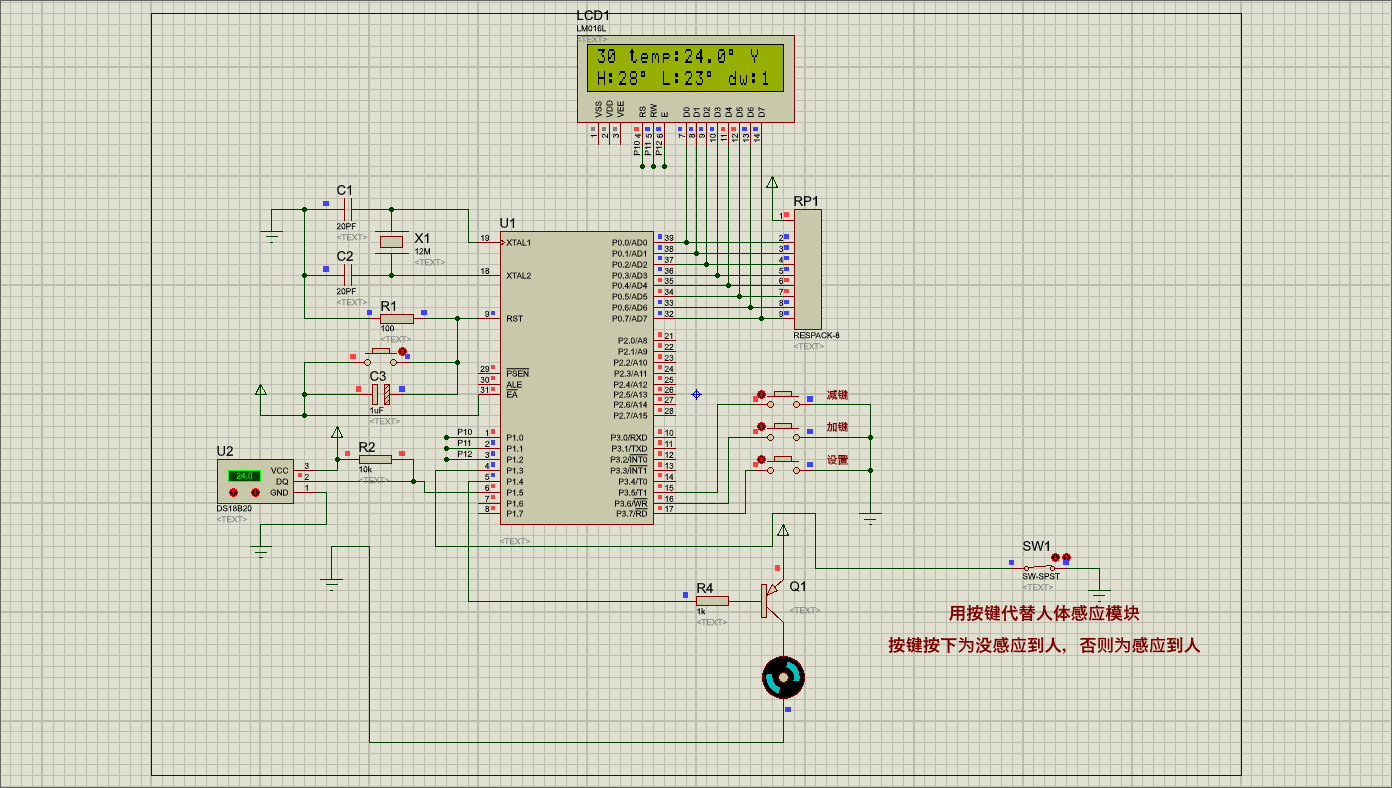Click the P3.5/T1 pin name on U1
The image size is (1392, 788).
[633, 492]
